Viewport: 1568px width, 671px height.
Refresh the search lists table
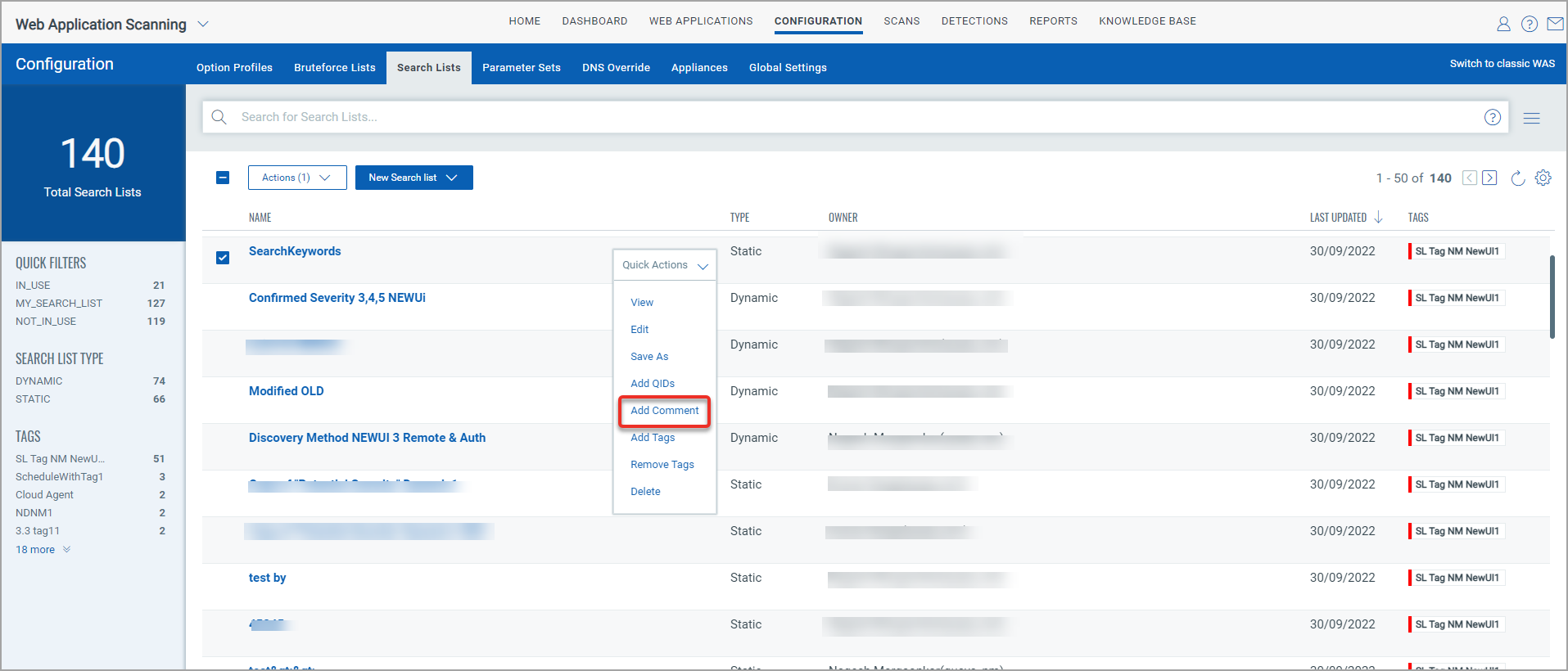click(x=1517, y=178)
